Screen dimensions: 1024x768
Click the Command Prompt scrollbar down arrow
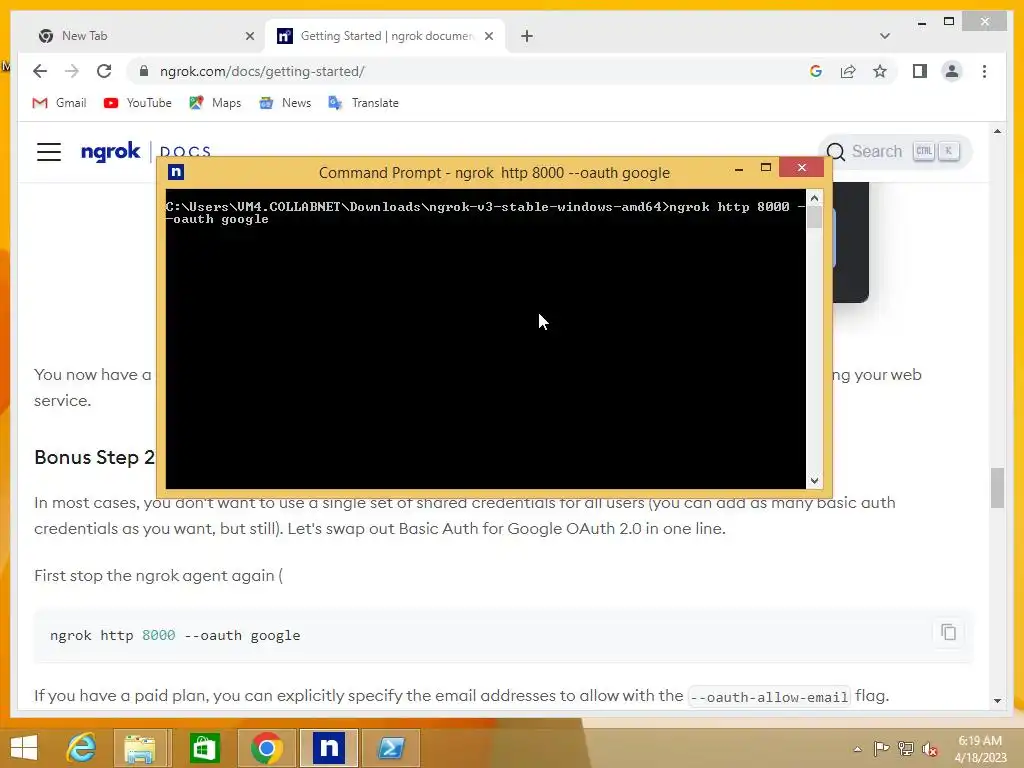click(814, 481)
